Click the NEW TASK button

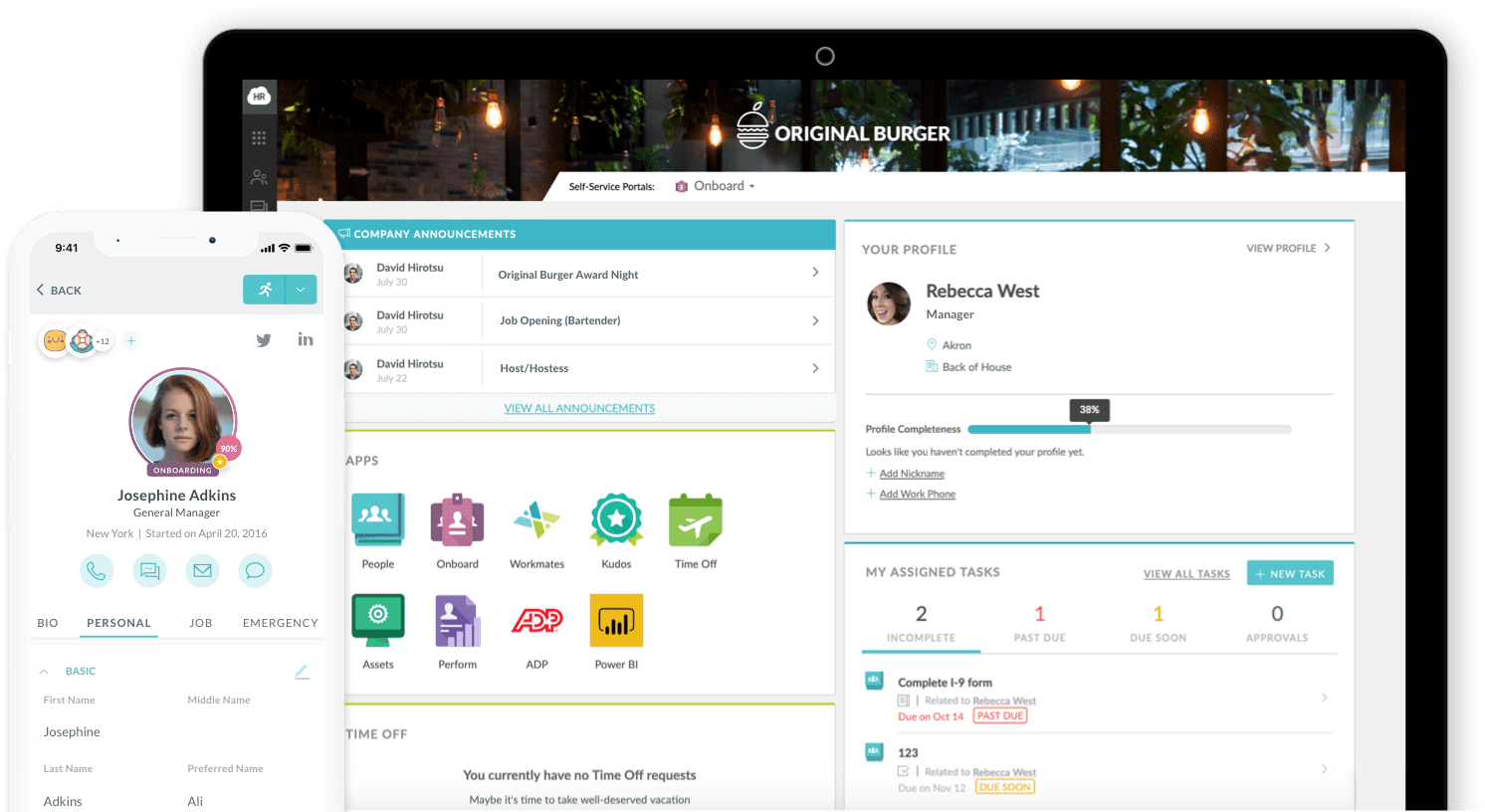tap(1290, 572)
